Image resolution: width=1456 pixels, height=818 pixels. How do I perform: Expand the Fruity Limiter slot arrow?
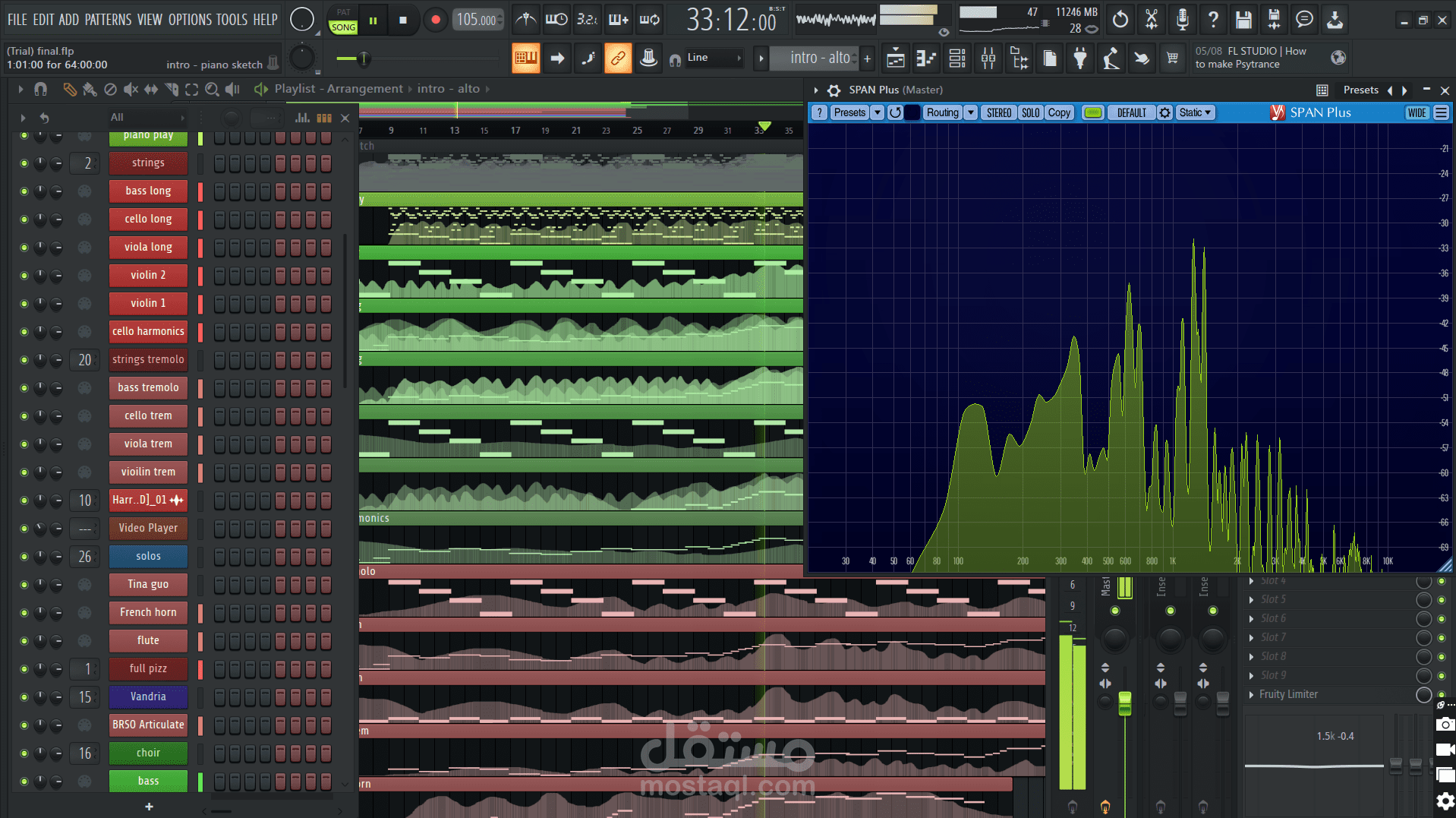(x=1252, y=695)
